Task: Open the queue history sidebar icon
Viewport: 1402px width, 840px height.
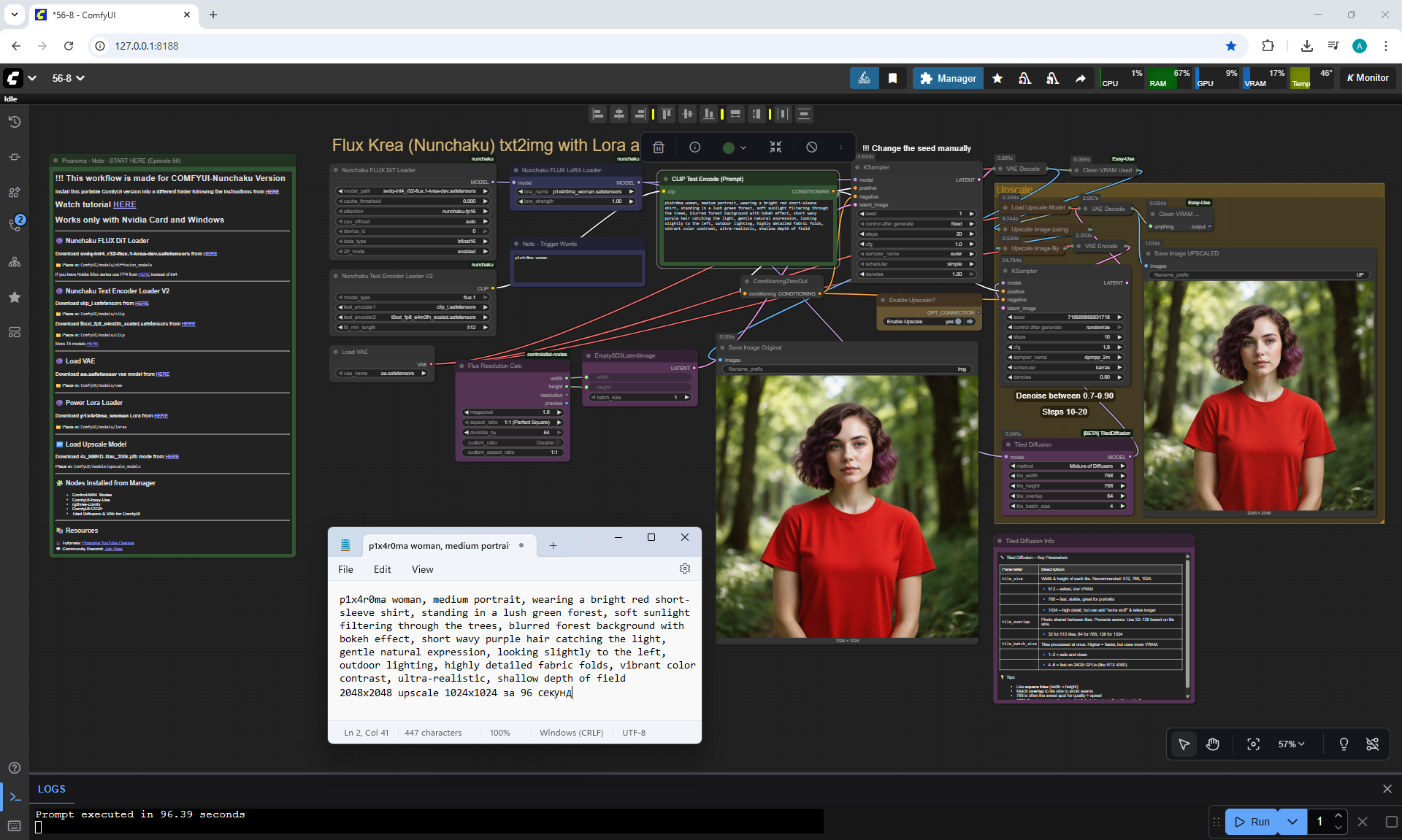Action: pyautogui.click(x=15, y=122)
